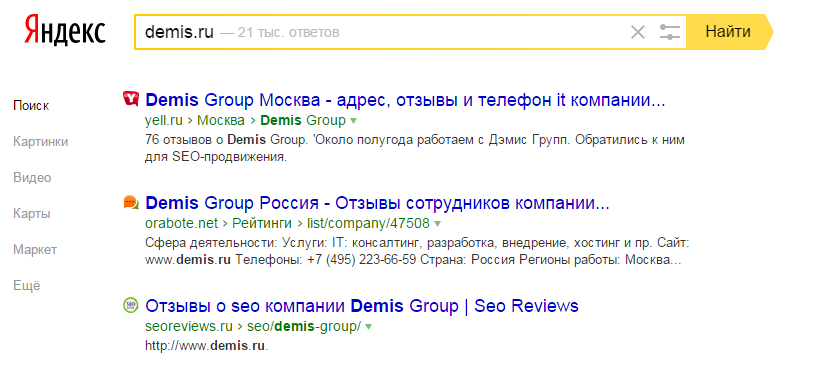The height and width of the screenshot is (381, 825).
Task: Click snippet line 'для SEO-продвижения.'
Action: pyautogui.click(x=216, y=157)
